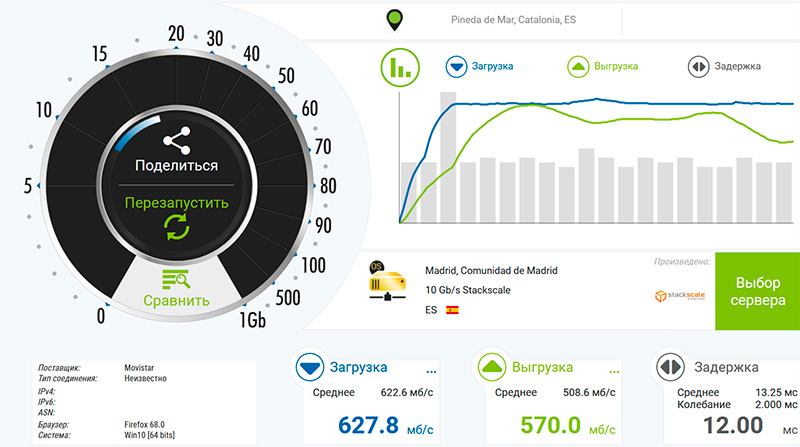
Task: Toggle the Выгрузка line in chart legend
Action: [x=603, y=67]
